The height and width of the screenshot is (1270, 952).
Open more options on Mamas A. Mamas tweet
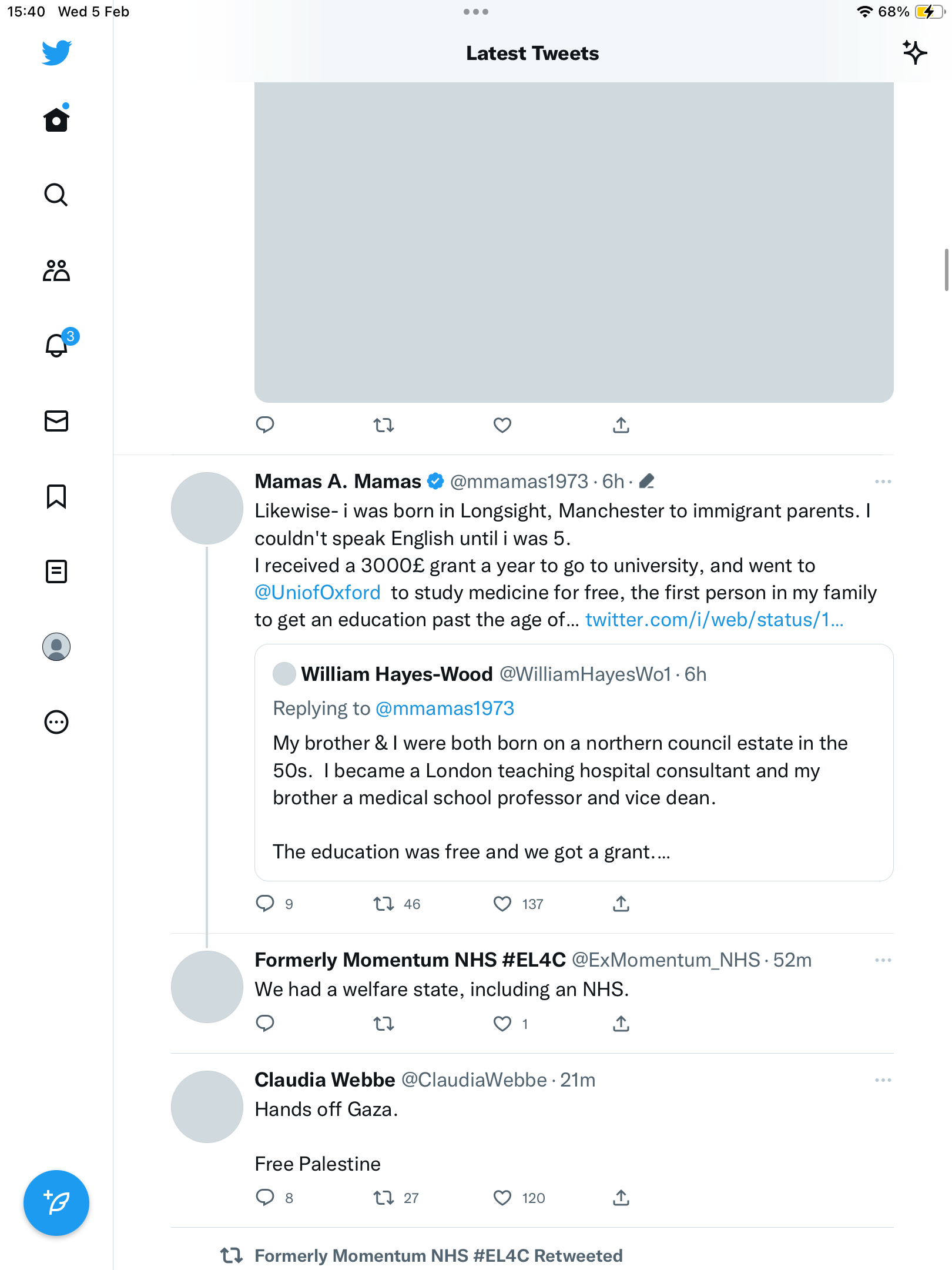(883, 482)
